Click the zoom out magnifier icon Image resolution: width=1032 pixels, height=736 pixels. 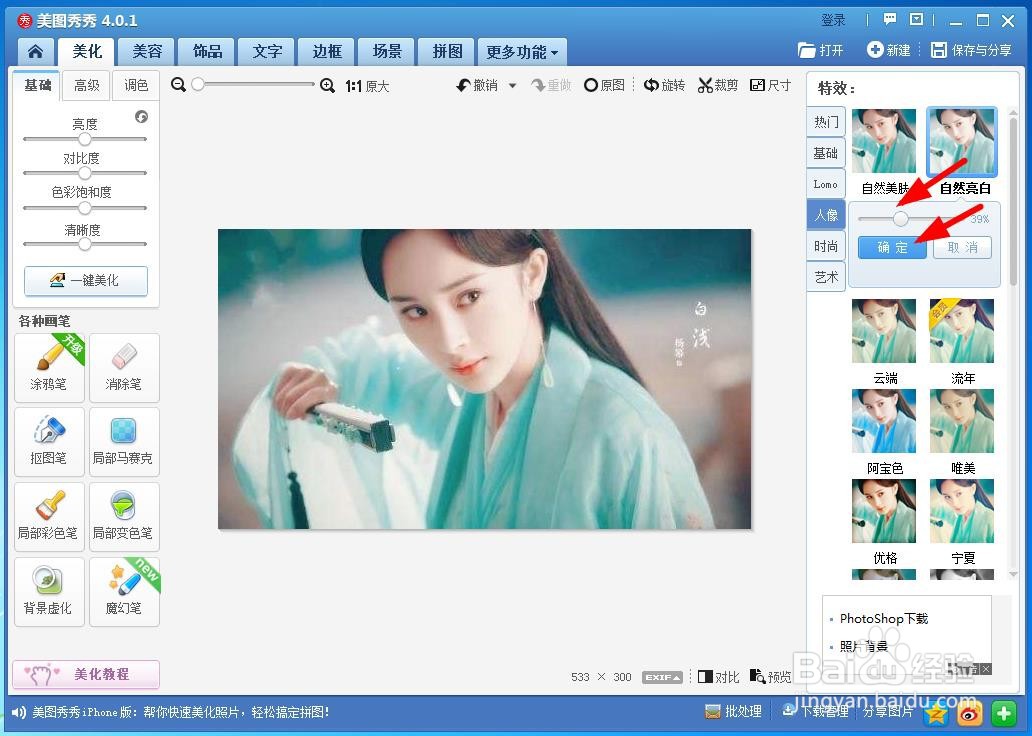click(178, 85)
